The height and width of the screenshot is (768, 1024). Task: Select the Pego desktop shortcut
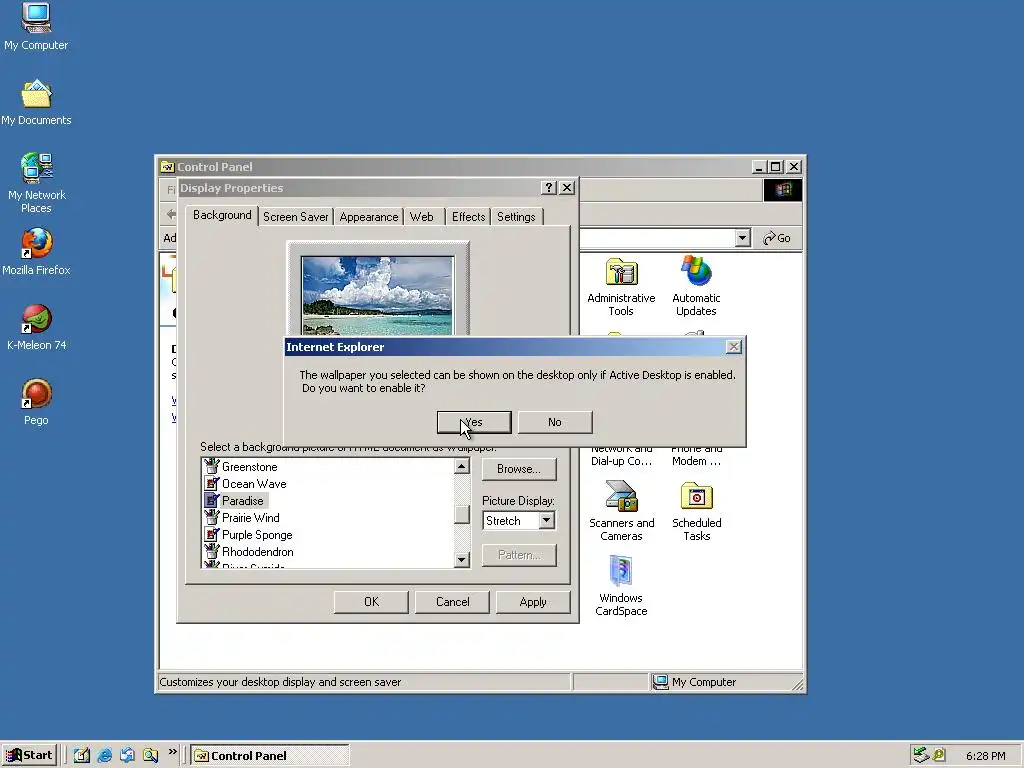pos(36,402)
